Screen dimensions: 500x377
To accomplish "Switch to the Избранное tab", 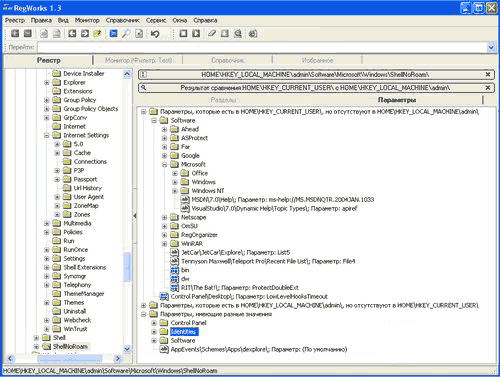I will click(x=317, y=60).
